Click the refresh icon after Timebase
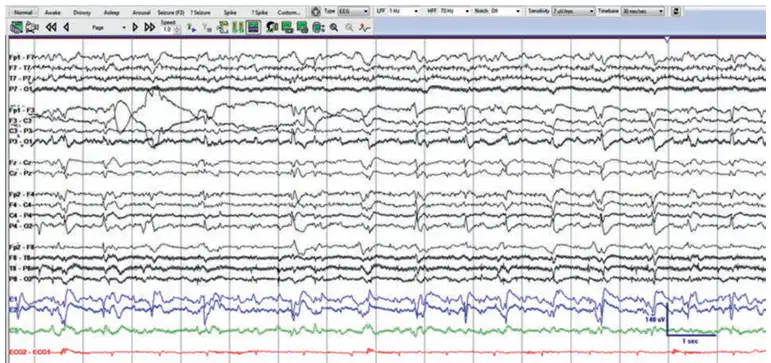The width and height of the screenshot is (771, 363). pos(676,11)
